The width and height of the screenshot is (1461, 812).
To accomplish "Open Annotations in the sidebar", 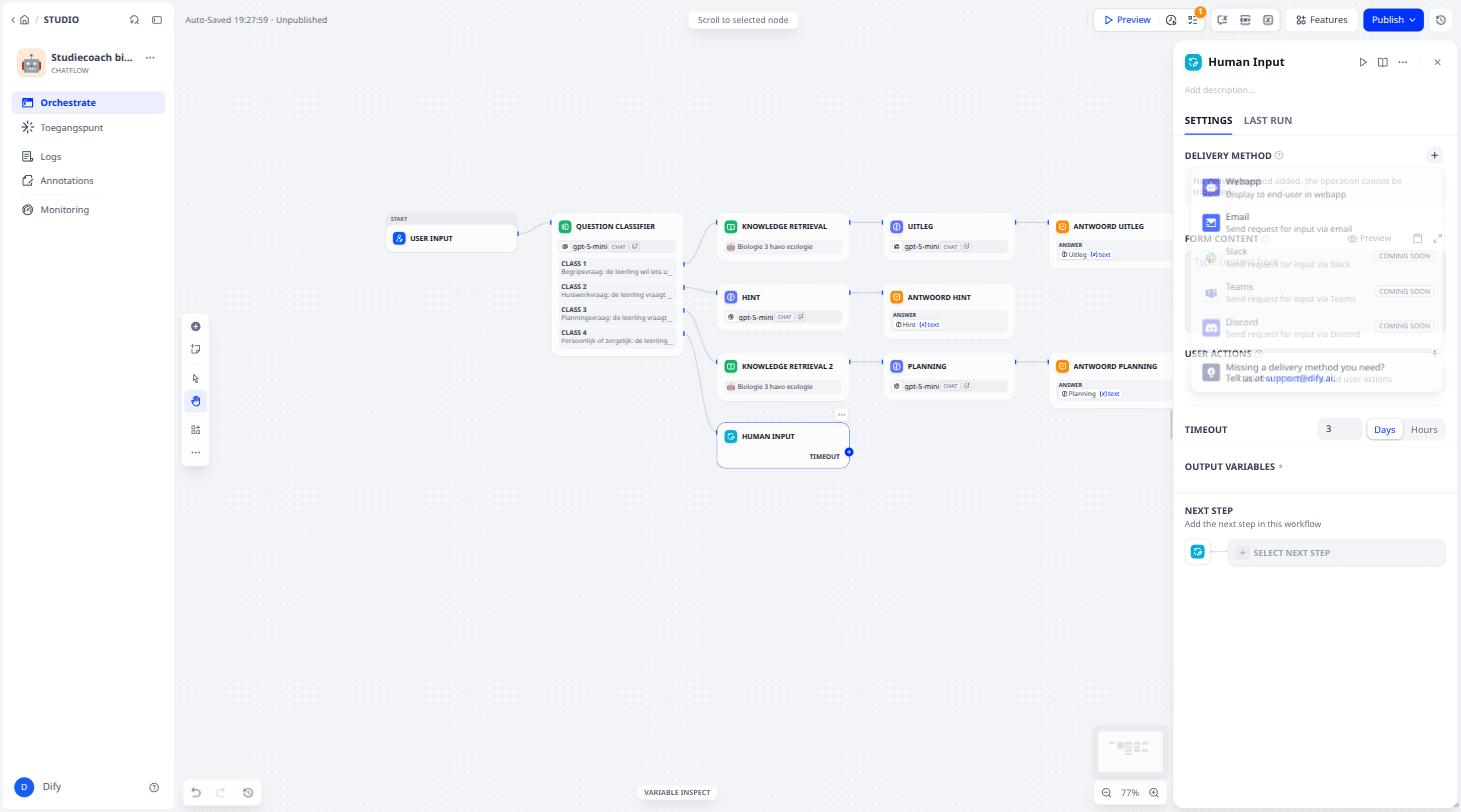I will click(x=88, y=181).
